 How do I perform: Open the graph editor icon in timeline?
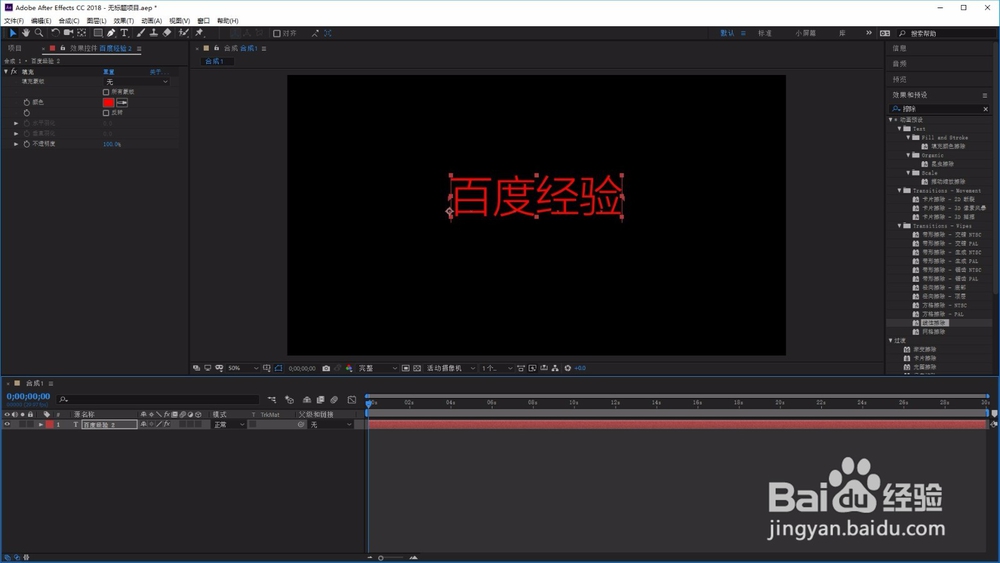click(351, 400)
